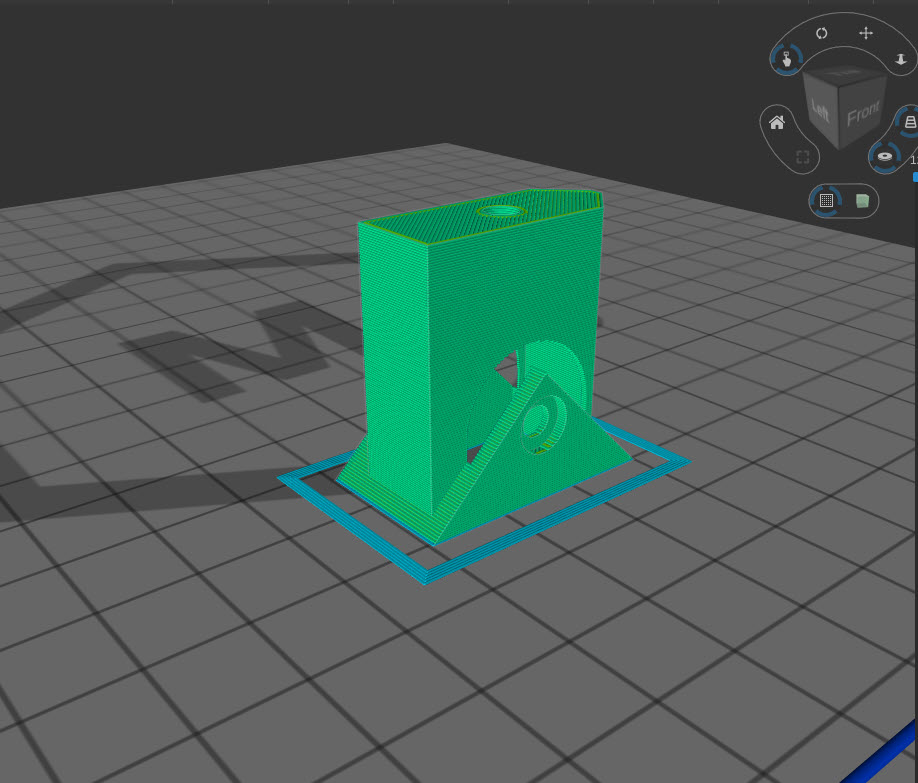Switch to Left face on view cube
The image size is (918, 783).
[820, 109]
